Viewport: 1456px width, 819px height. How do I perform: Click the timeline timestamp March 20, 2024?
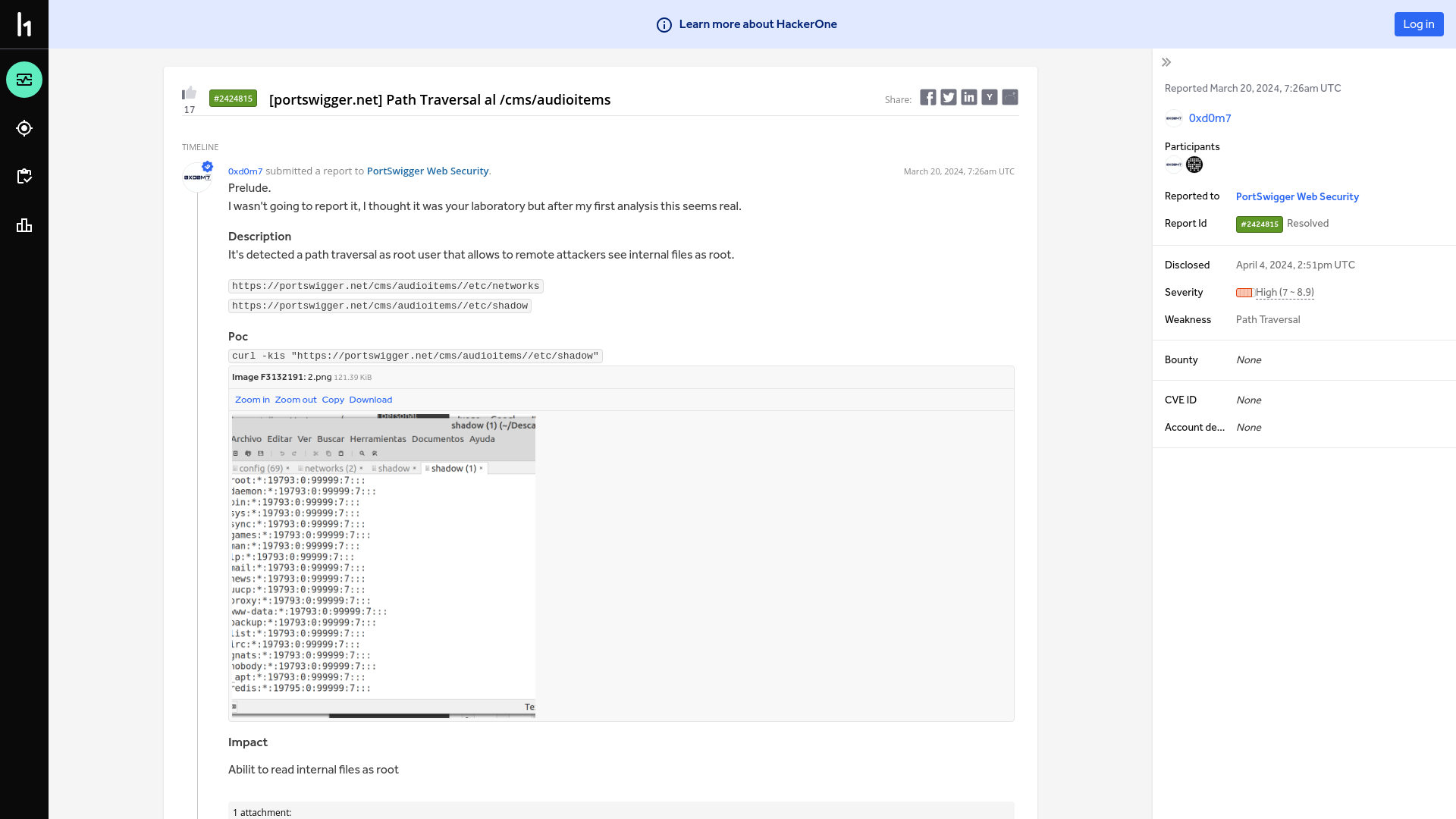coord(959,171)
